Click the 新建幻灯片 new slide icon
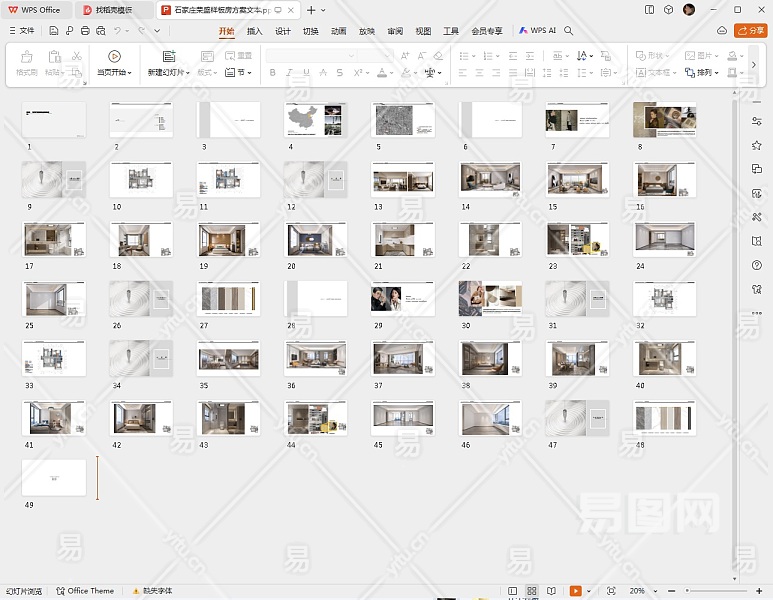Screen dimensions: 773x600 click(168, 56)
